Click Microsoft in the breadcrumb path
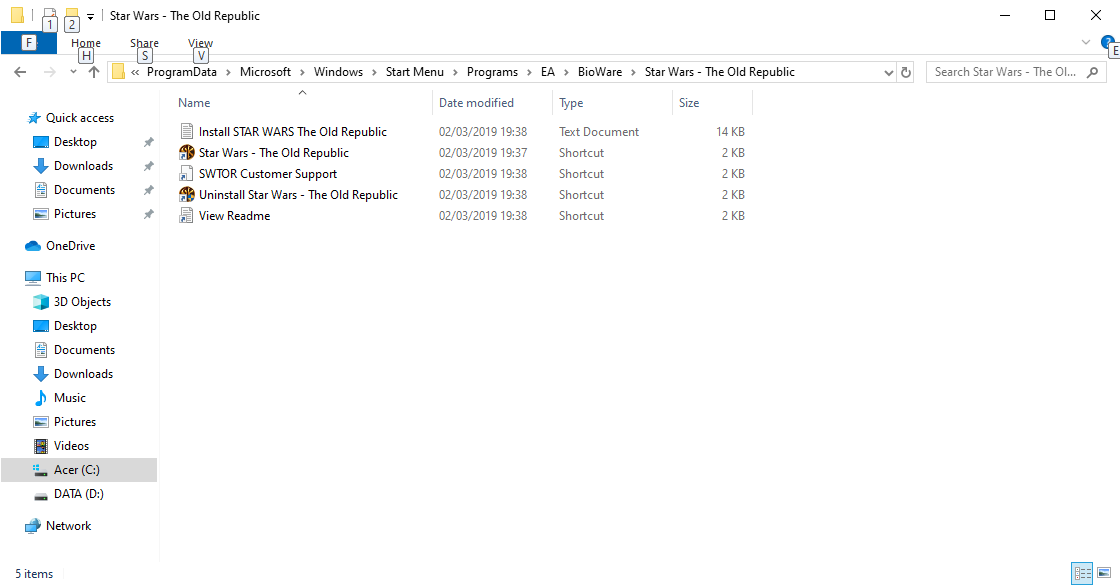 tap(265, 72)
